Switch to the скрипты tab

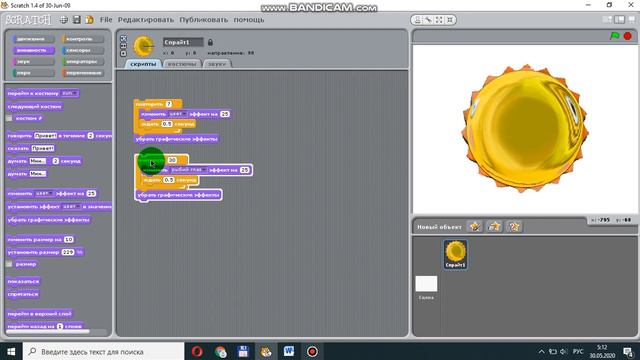point(143,64)
